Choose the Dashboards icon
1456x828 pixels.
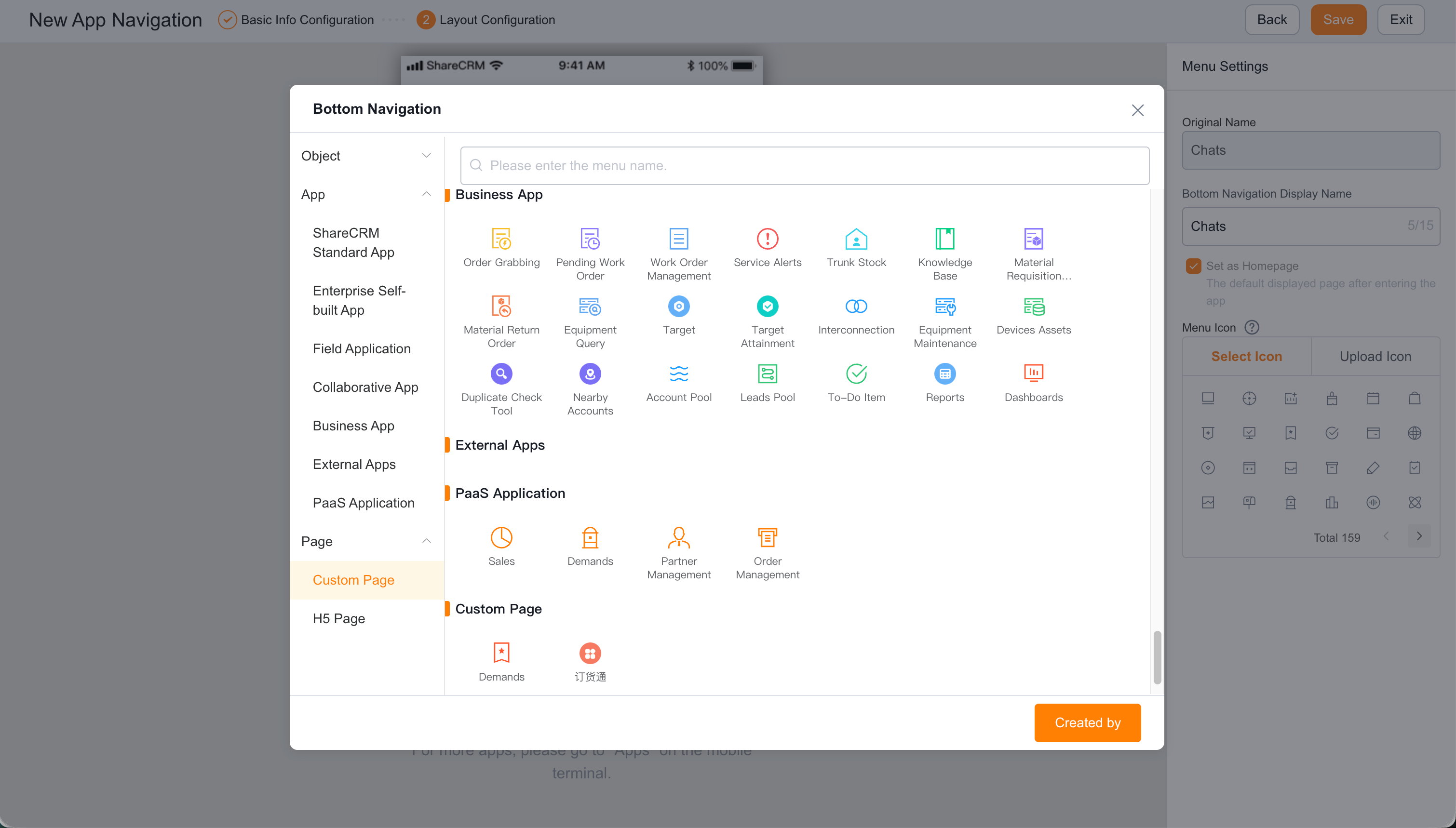tap(1033, 374)
